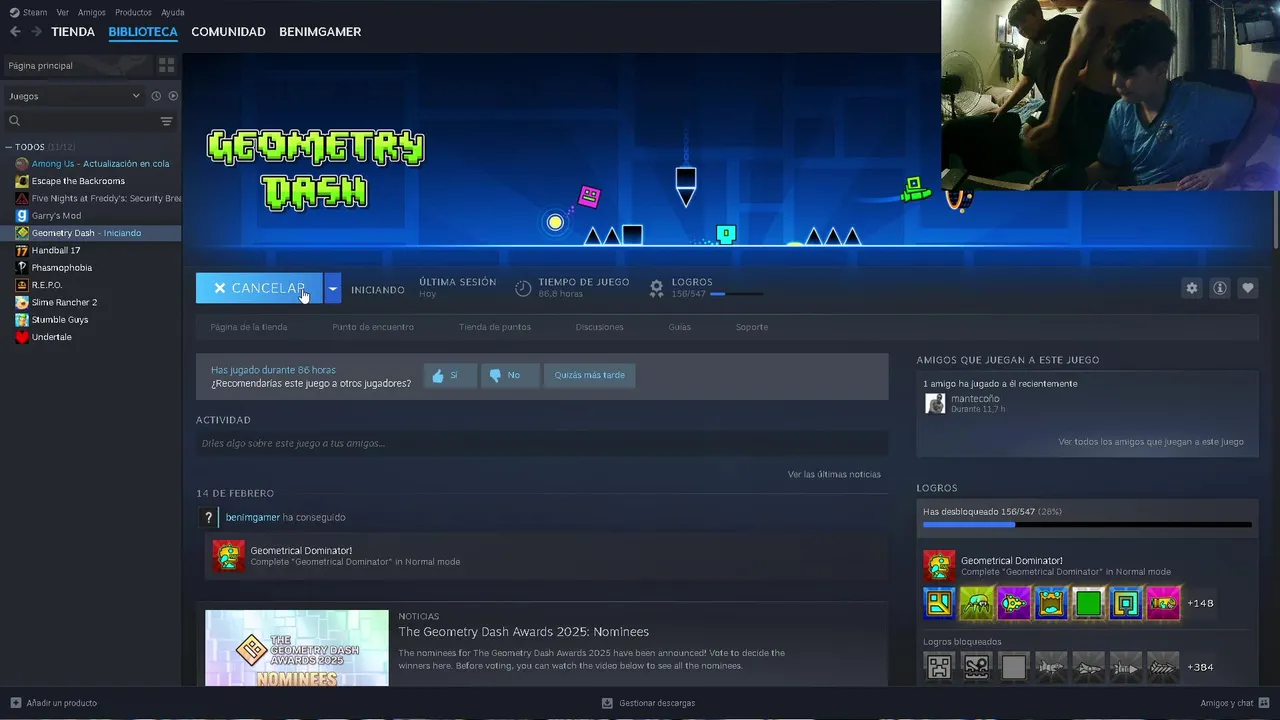Screen dimensions: 1280x720
Task: Open the Amigos menu
Action: pyautogui.click(x=92, y=12)
